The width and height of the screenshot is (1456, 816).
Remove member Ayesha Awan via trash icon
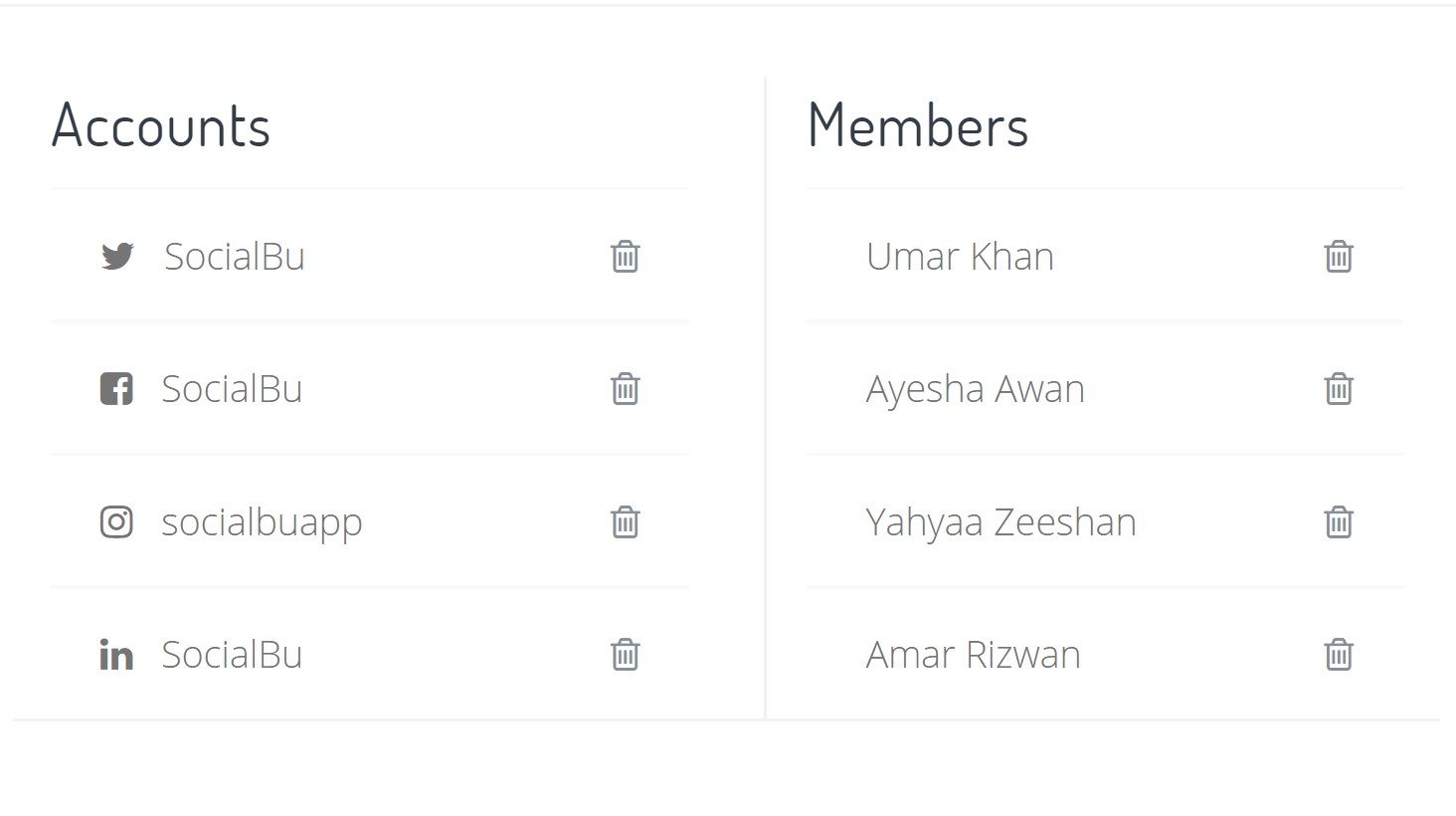tap(1339, 388)
